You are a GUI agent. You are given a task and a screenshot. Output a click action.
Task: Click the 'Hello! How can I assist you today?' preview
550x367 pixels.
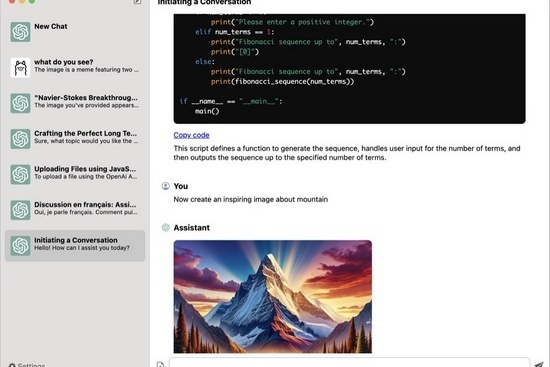pyautogui.click(x=82, y=248)
